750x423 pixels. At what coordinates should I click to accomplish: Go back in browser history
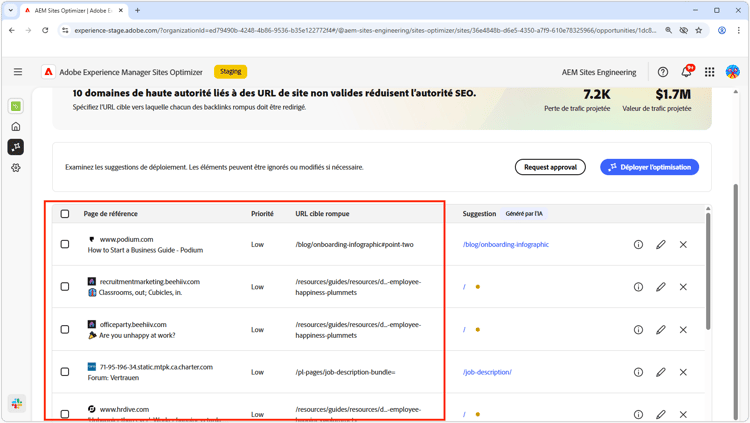[12, 30]
